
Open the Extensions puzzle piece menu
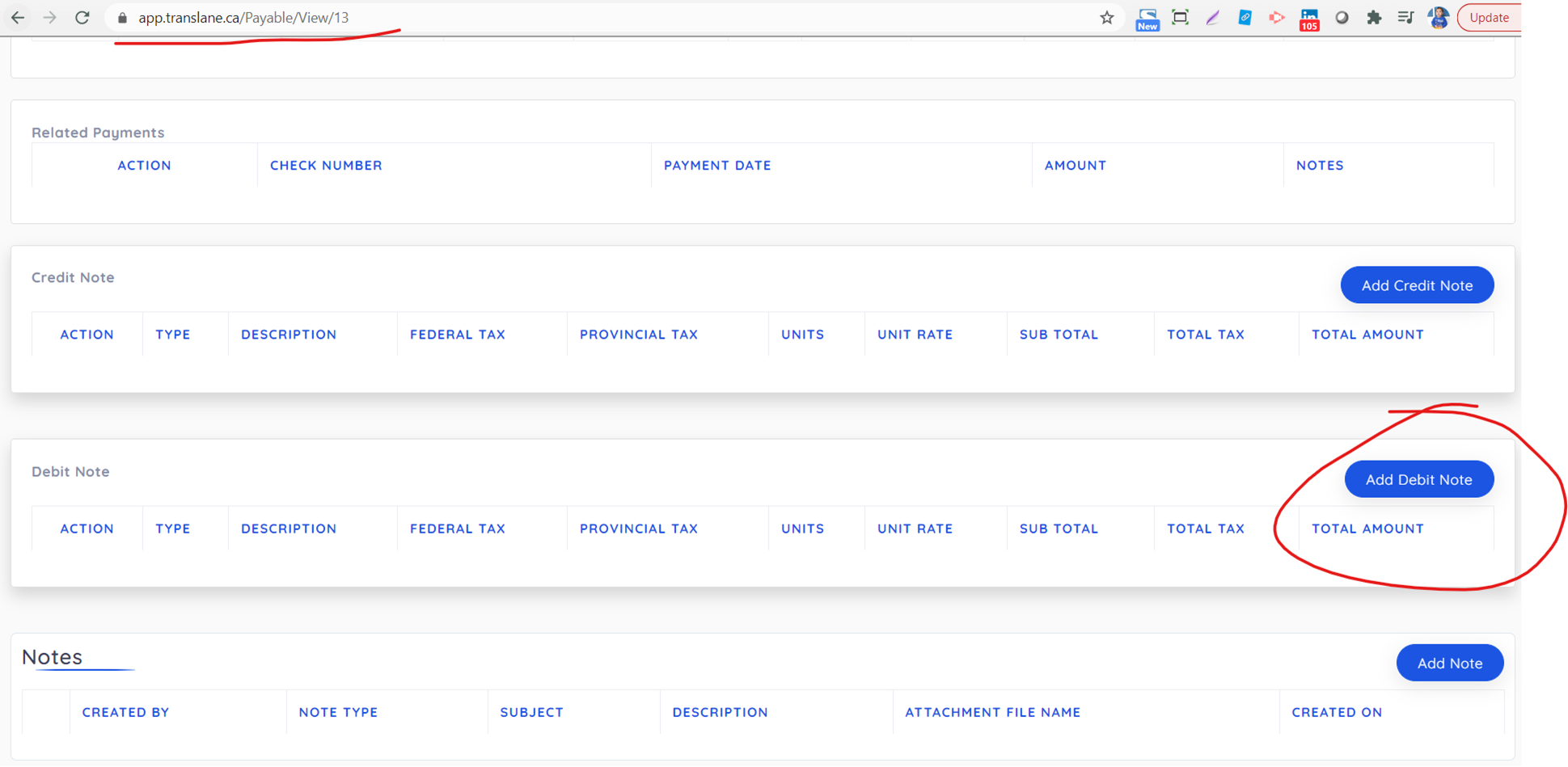(x=1373, y=18)
